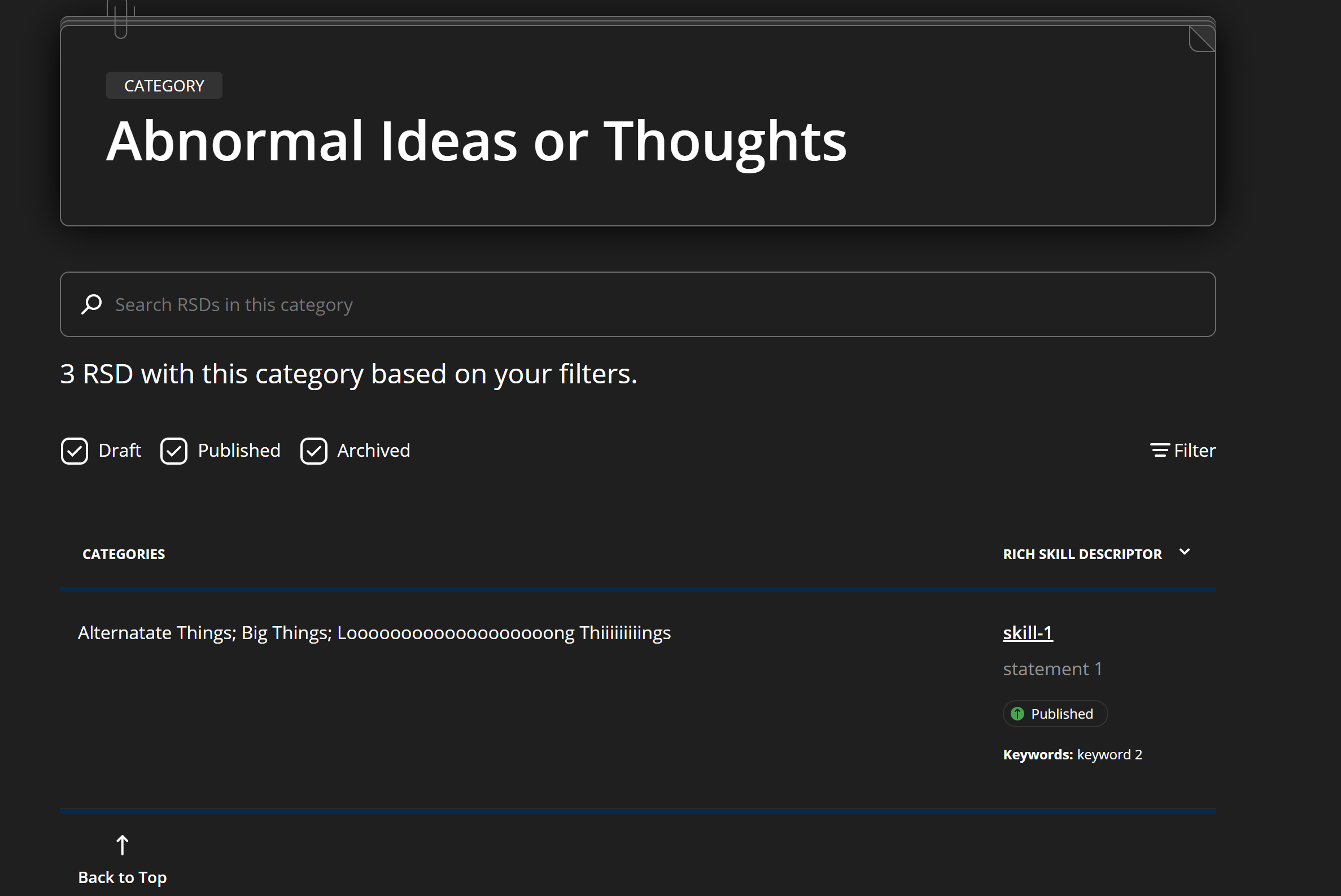This screenshot has width=1341, height=896.
Task: Click the keyword 2 text
Action: pyautogui.click(x=1109, y=755)
